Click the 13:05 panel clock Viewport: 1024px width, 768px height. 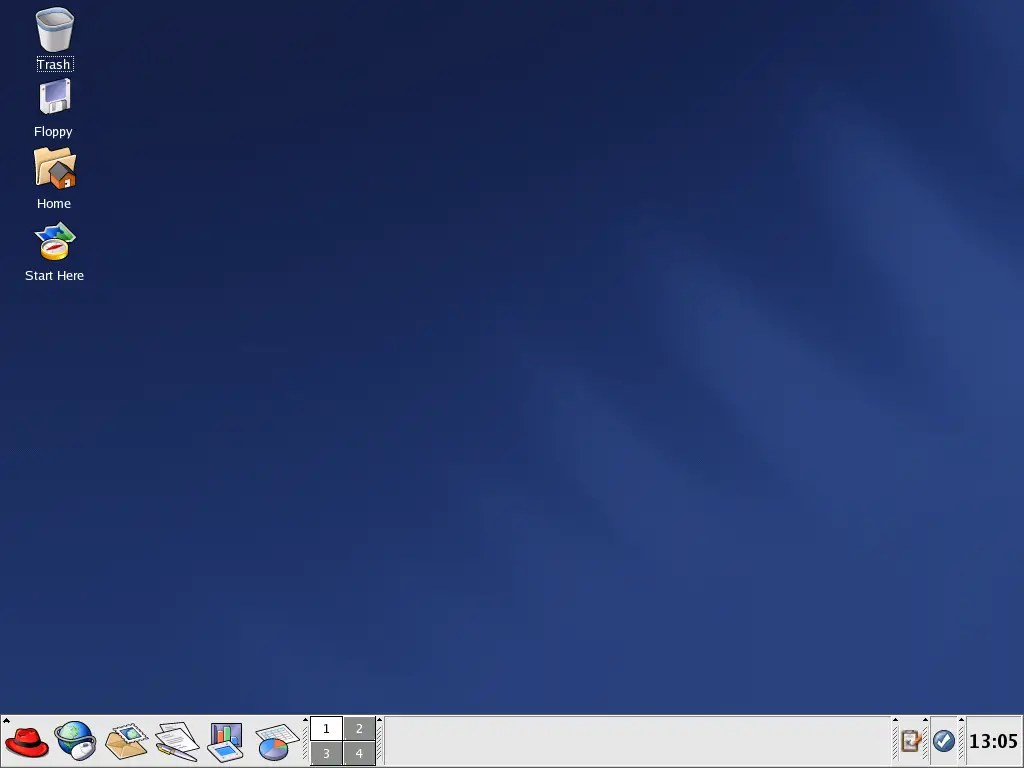993,741
